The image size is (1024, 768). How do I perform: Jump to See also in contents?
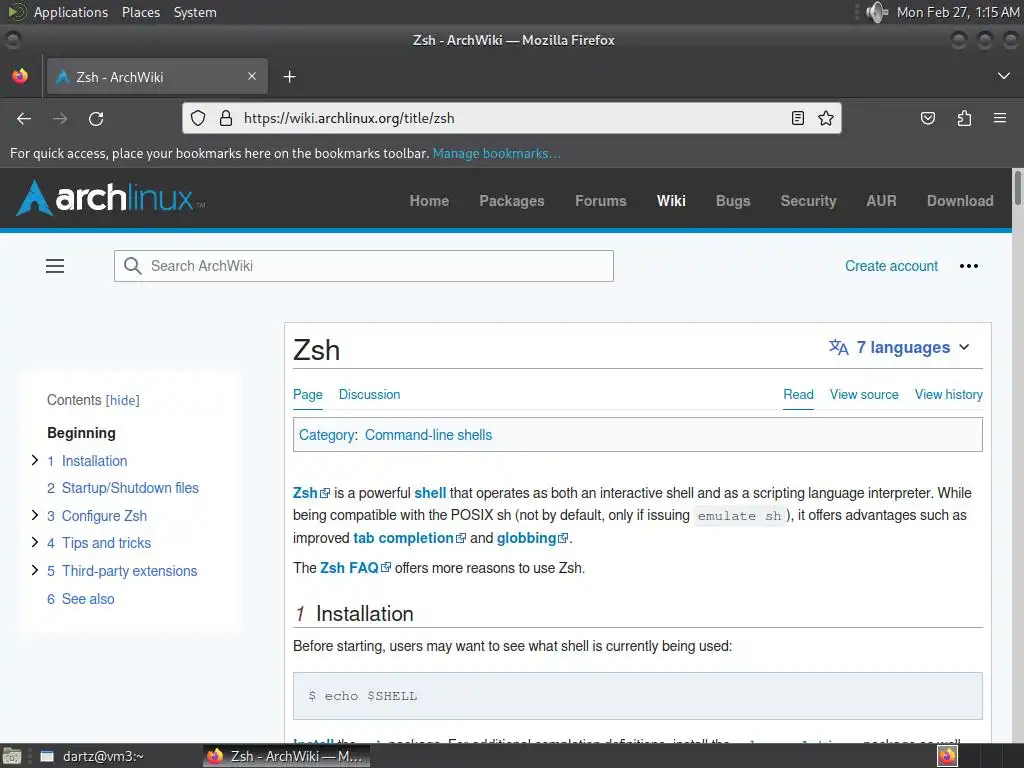pyautogui.click(x=88, y=599)
